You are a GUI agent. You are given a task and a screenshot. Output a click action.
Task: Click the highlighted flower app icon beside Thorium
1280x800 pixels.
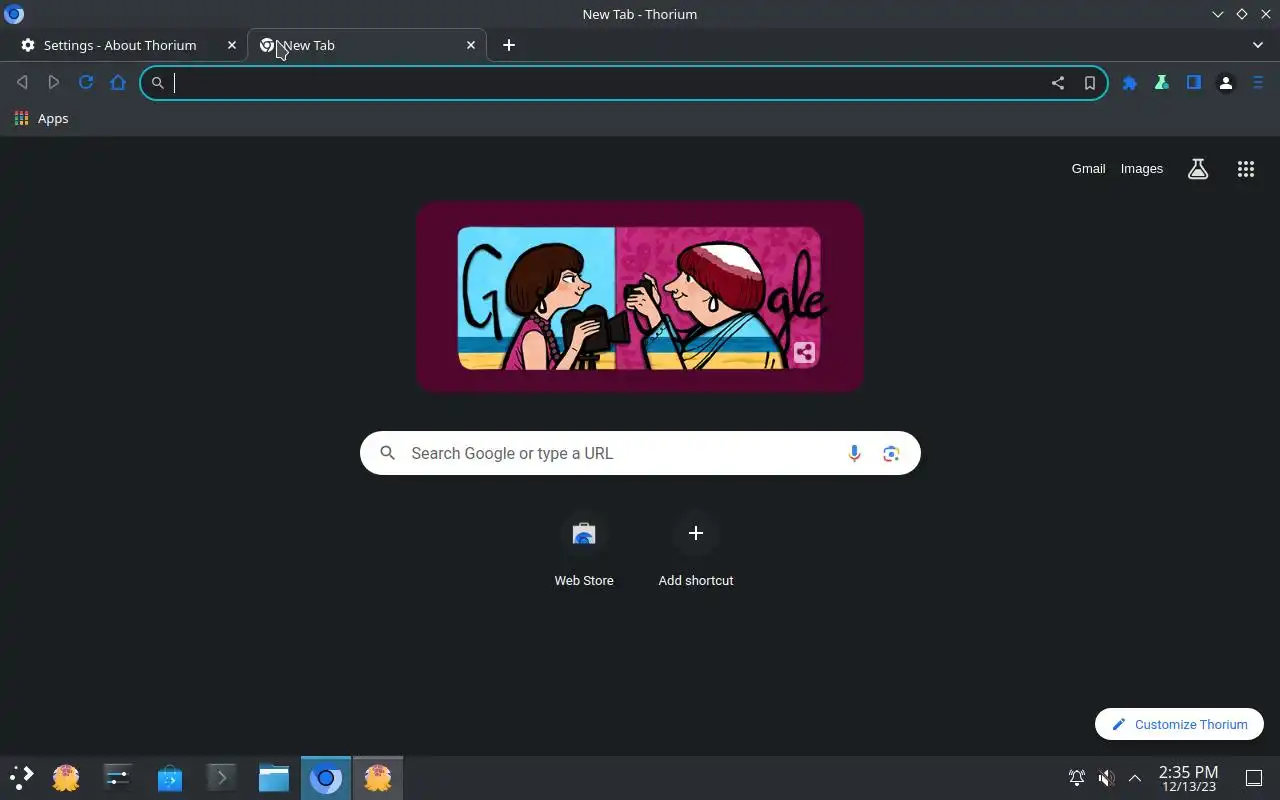[378, 777]
